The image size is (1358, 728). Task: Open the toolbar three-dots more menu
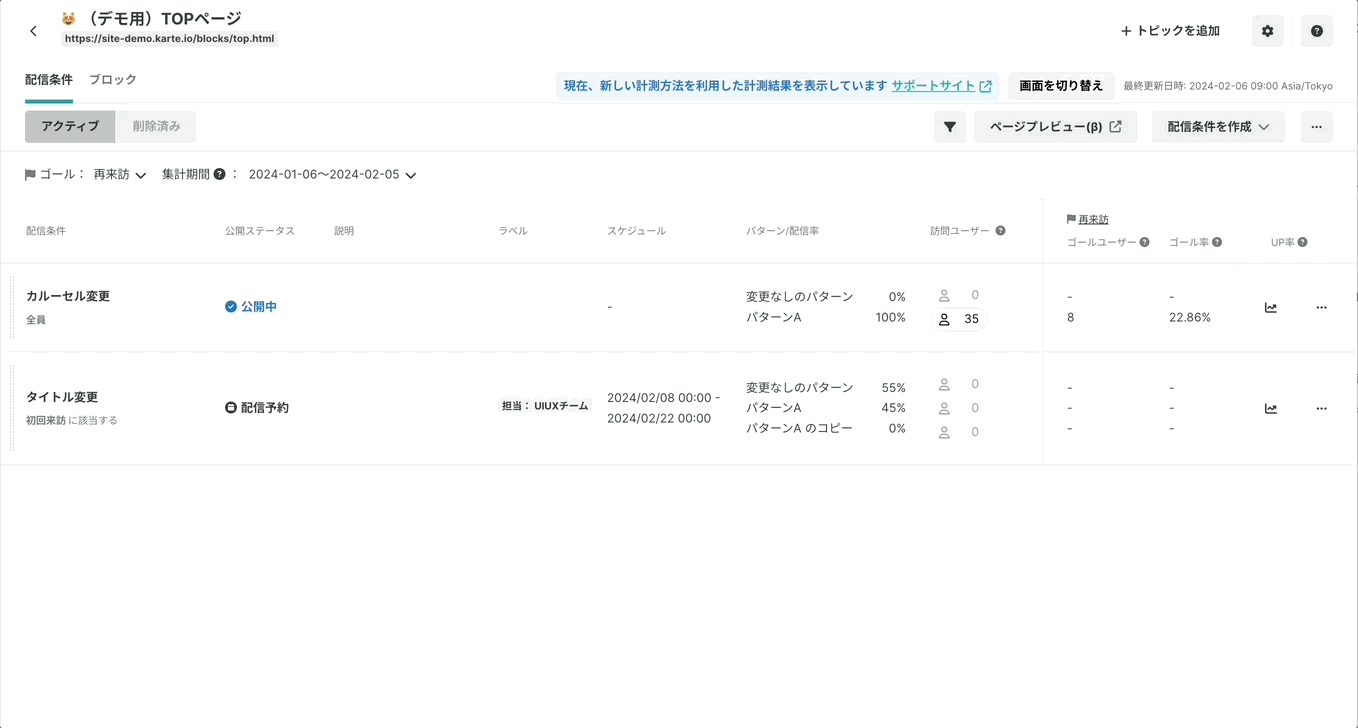1316,127
